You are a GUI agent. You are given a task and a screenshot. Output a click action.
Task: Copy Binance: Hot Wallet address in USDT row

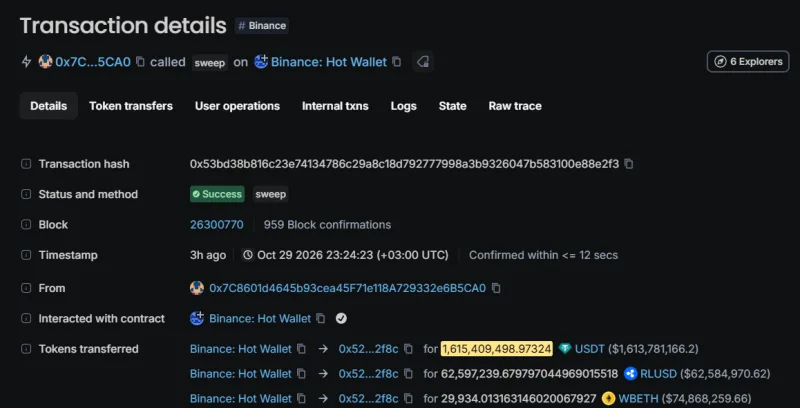pyautogui.click(x=302, y=349)
